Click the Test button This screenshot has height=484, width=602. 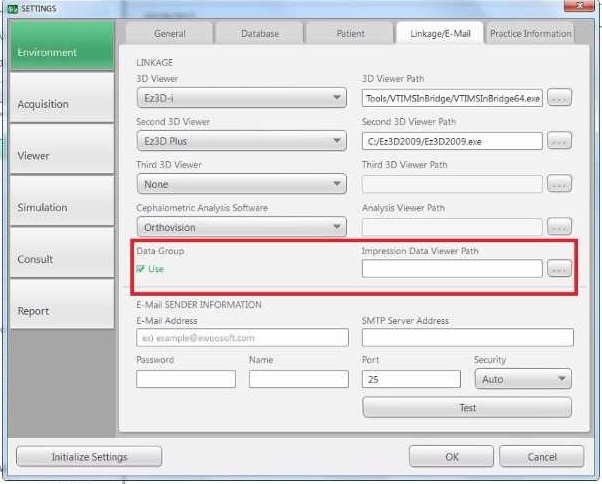(467, 408)
